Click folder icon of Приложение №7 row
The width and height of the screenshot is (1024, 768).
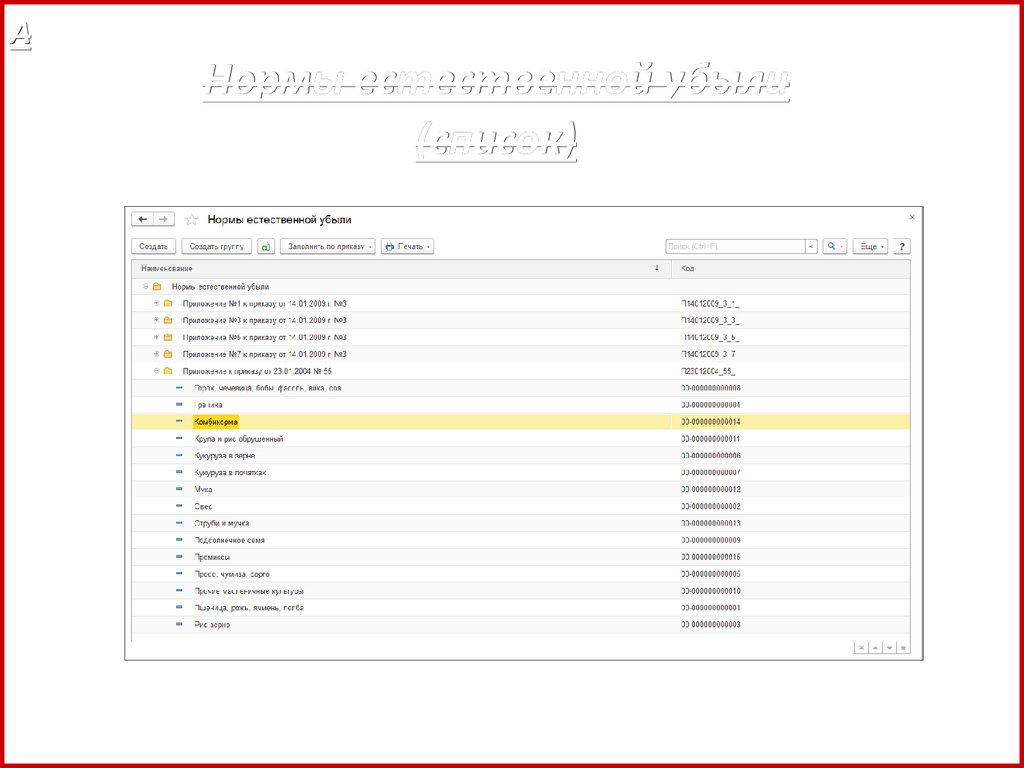(168, 354)
